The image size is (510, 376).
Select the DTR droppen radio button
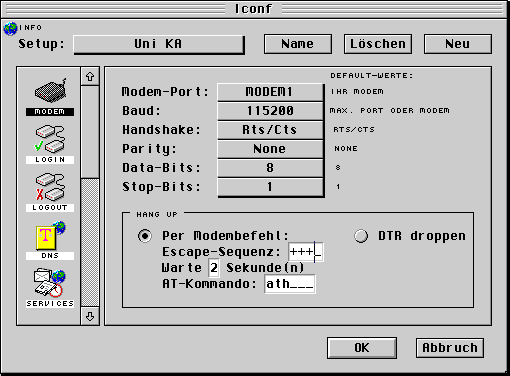(361, 236)
